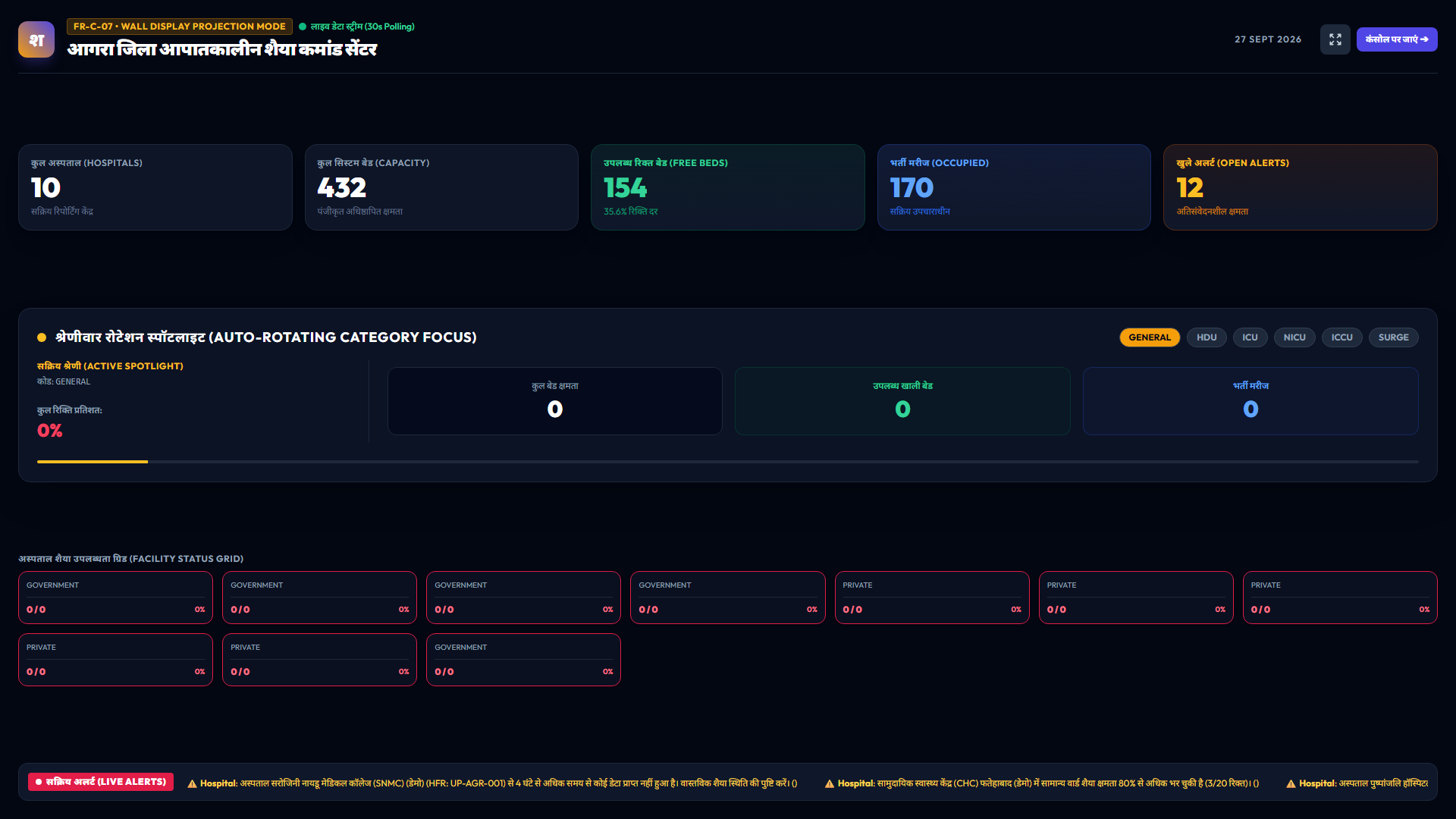Click the Occupied card showing 170
This screenshot has height=819, width=1456.
(1014, 187)
